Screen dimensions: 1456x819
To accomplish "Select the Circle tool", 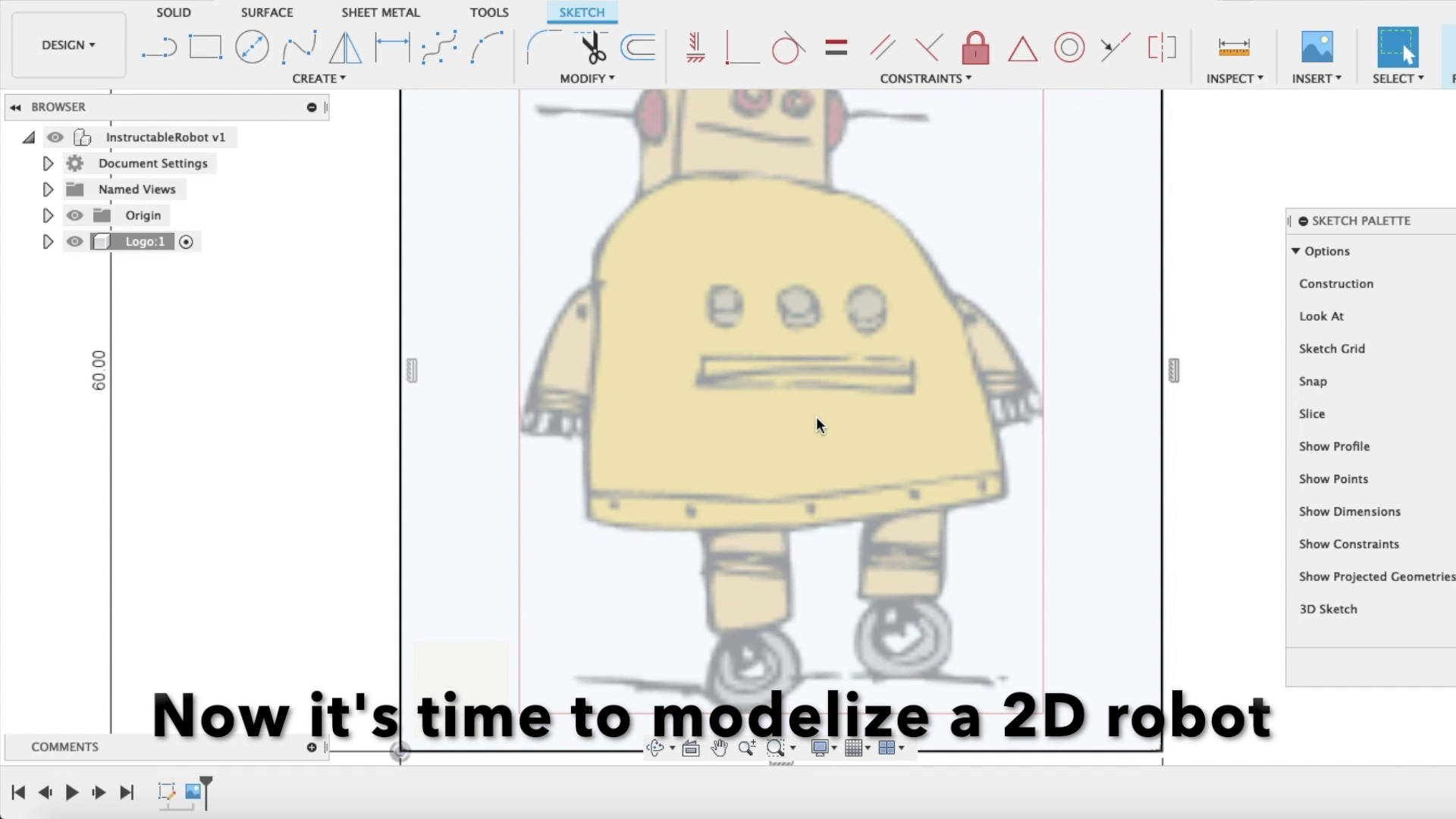I will coord(252,46).
